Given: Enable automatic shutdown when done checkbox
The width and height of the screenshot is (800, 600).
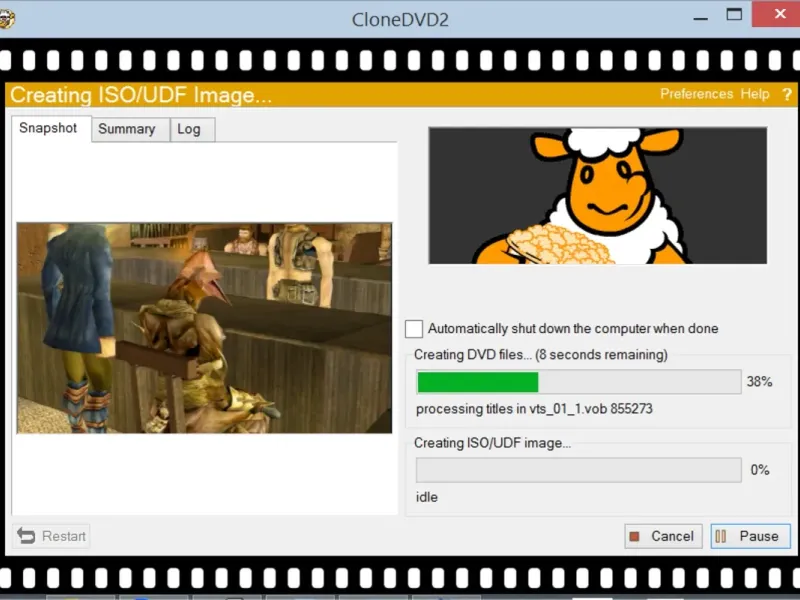Looking at the screenshot, I should tap(414, 329).
